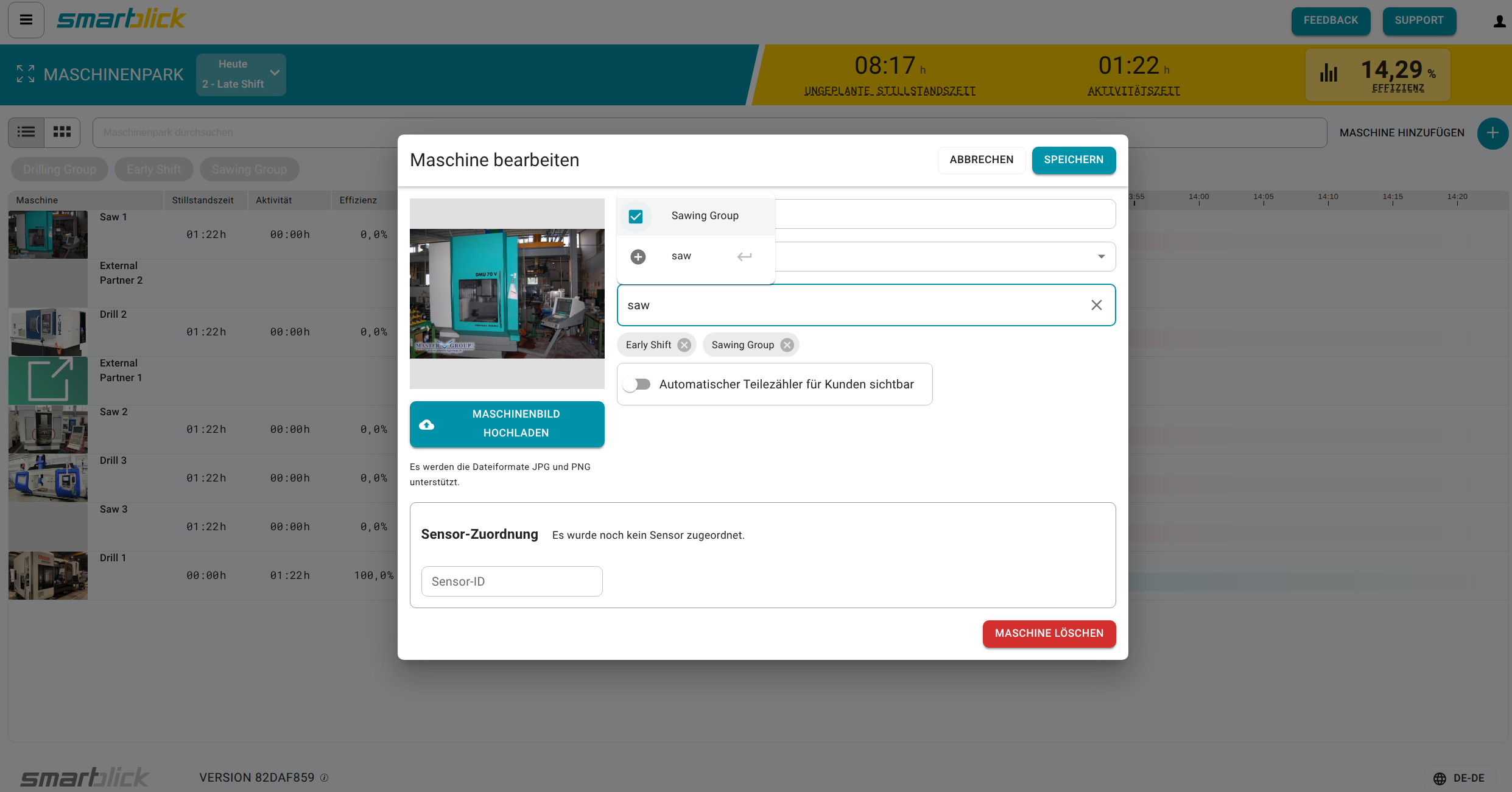Image resolution: width=1512 pixels, height=792 pixels.
Task: Uncheck the Sawing Group checkbox
Action: [x=636, y=216]
